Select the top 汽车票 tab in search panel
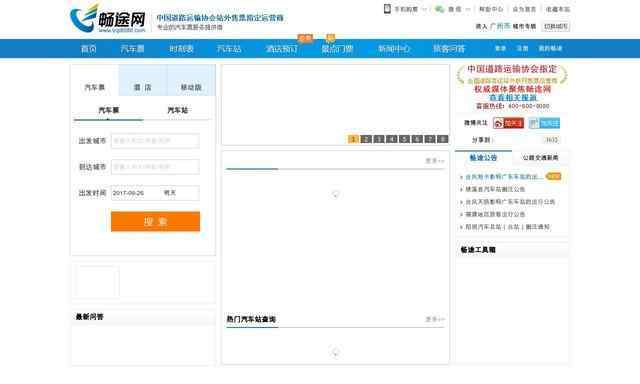 pyautogui.click(x=95, y=80)
